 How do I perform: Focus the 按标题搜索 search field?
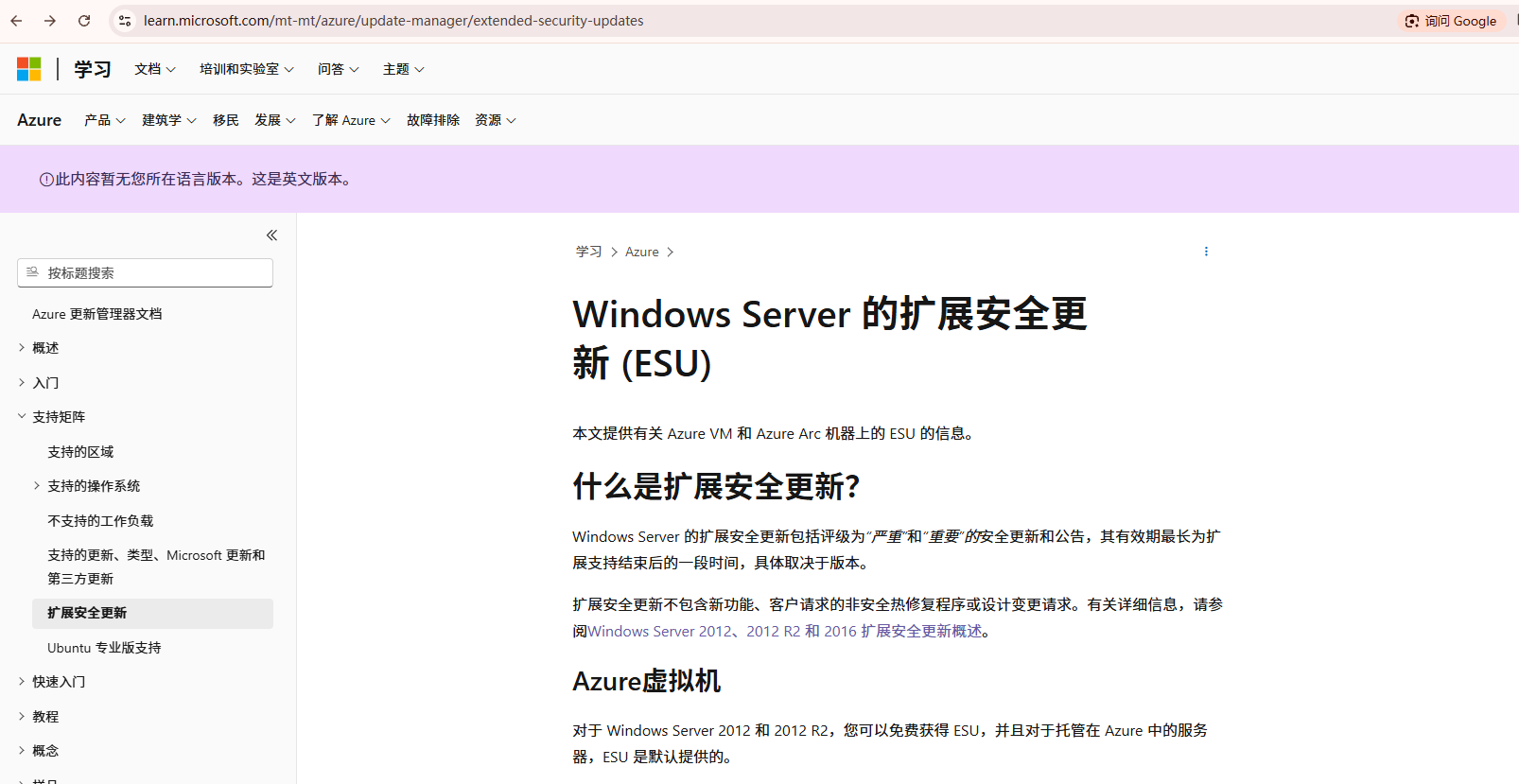145,272
